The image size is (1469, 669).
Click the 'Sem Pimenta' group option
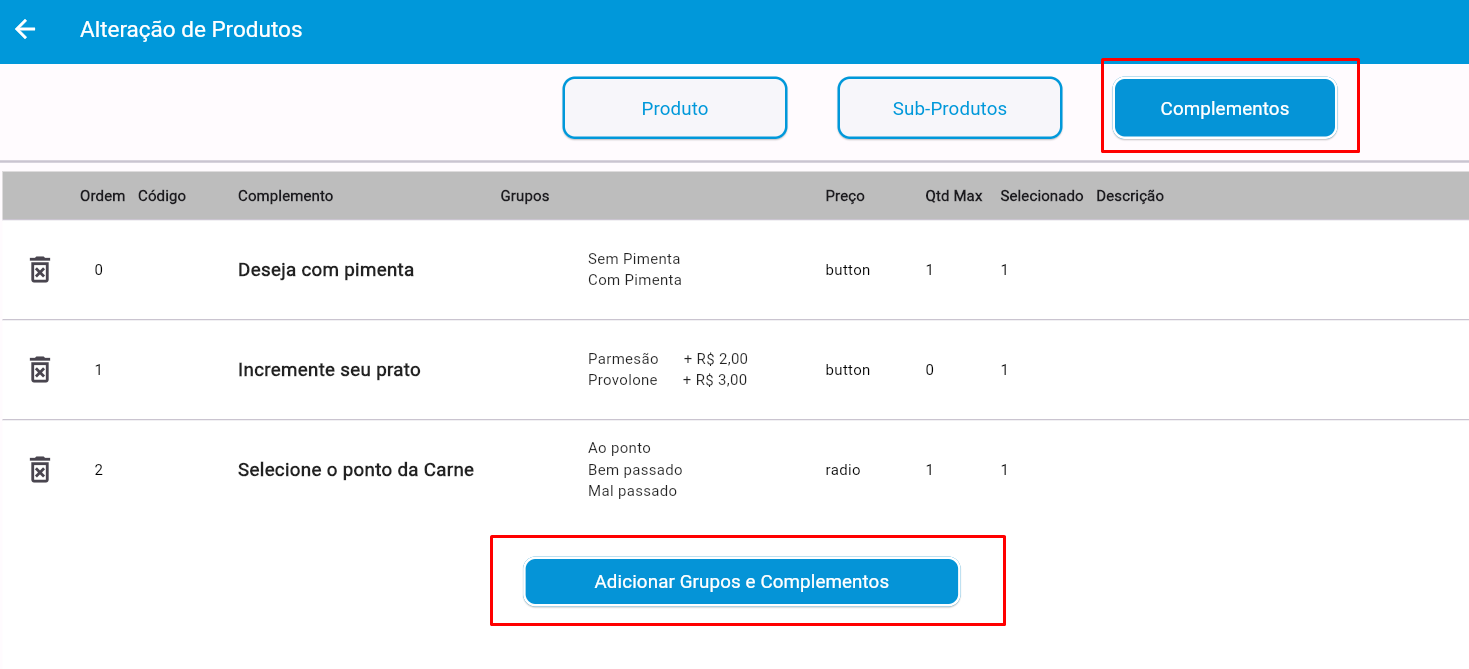(x=634, y=259)
